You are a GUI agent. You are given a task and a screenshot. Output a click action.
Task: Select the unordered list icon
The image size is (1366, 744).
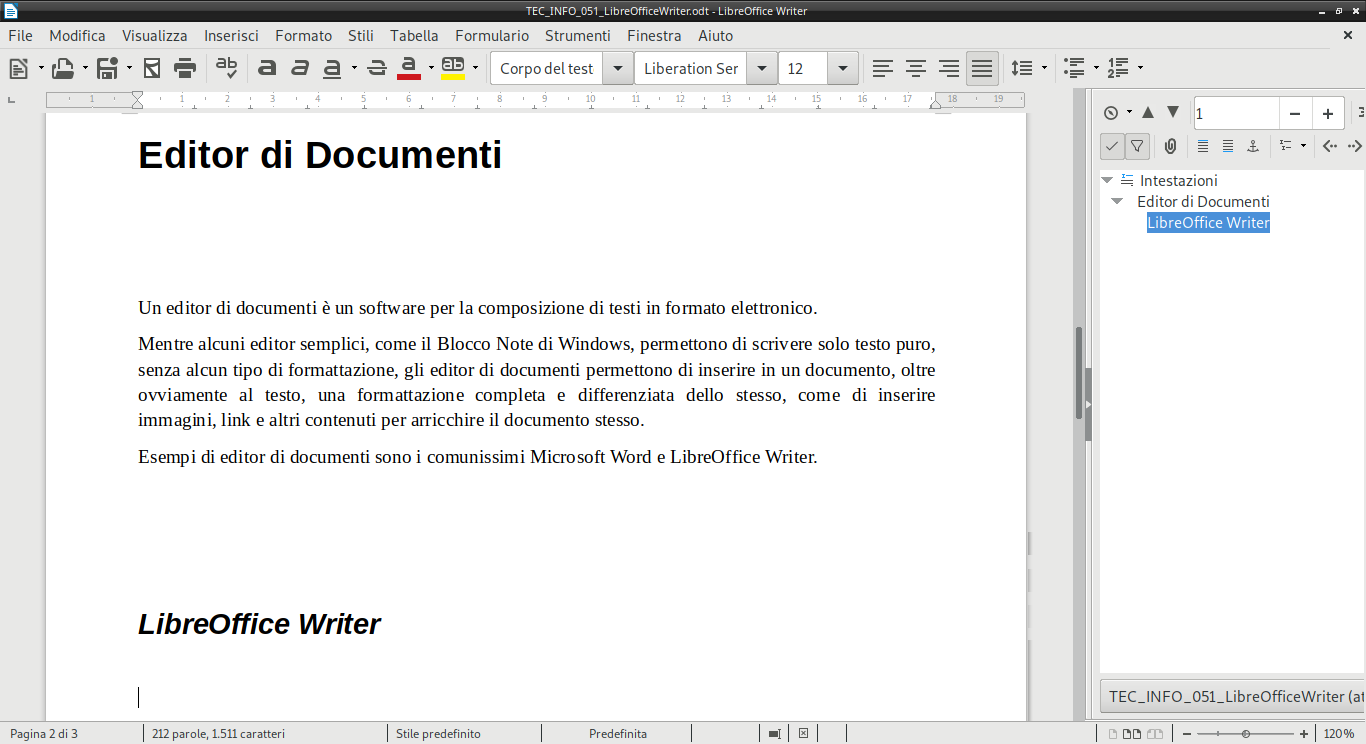click(1072, 68)
